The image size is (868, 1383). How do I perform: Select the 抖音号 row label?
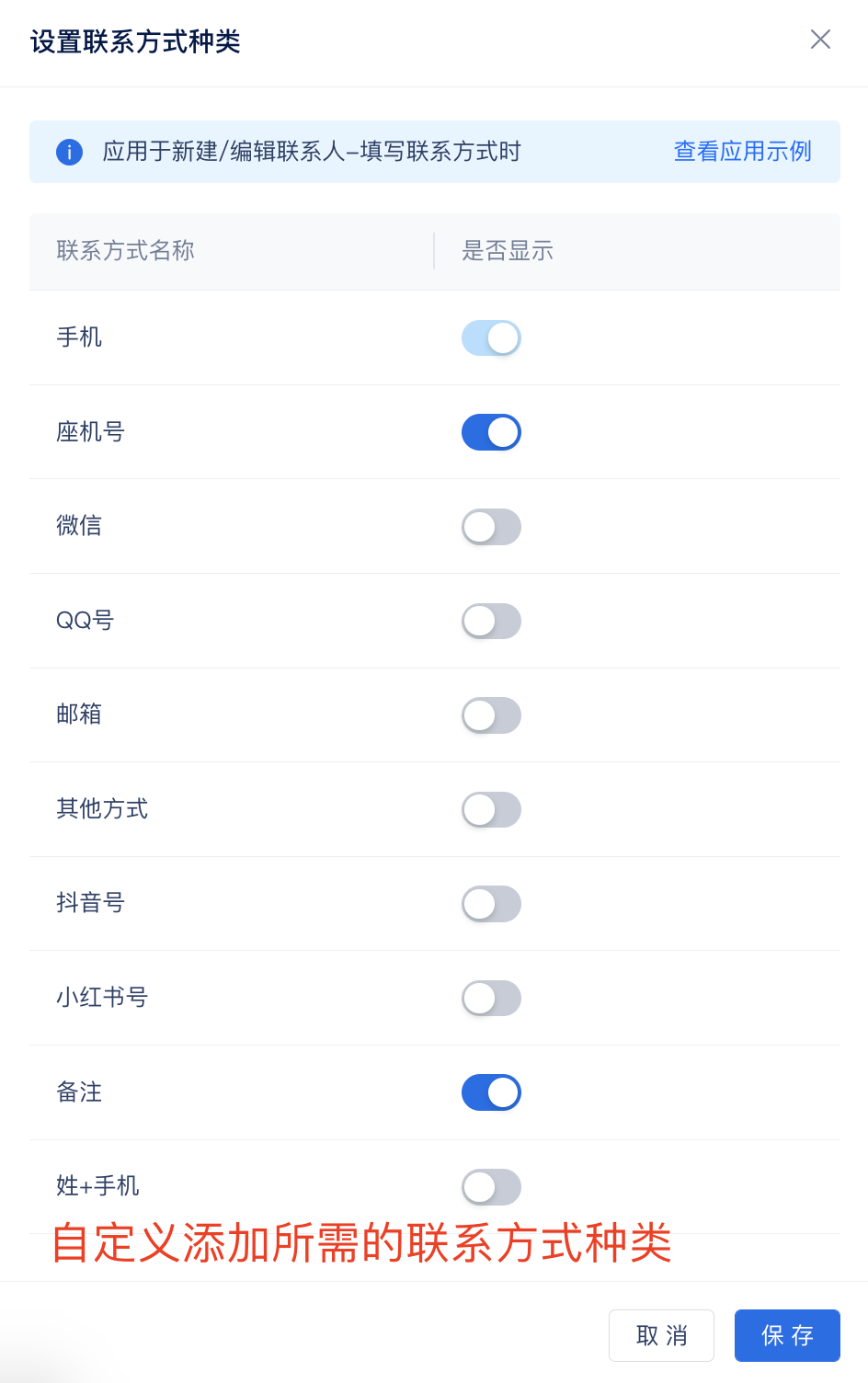pyautogui.click(x=90, y=903)
